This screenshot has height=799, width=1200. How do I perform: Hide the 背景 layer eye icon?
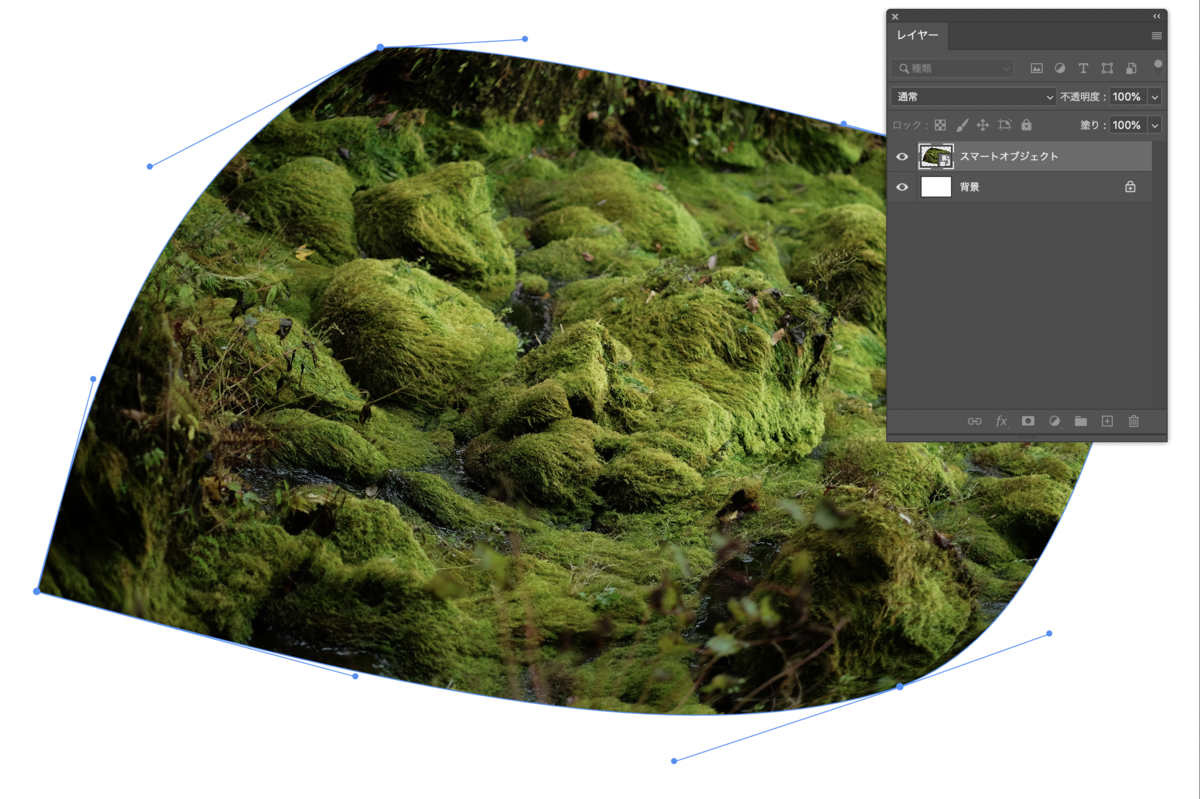coord(903,187)
